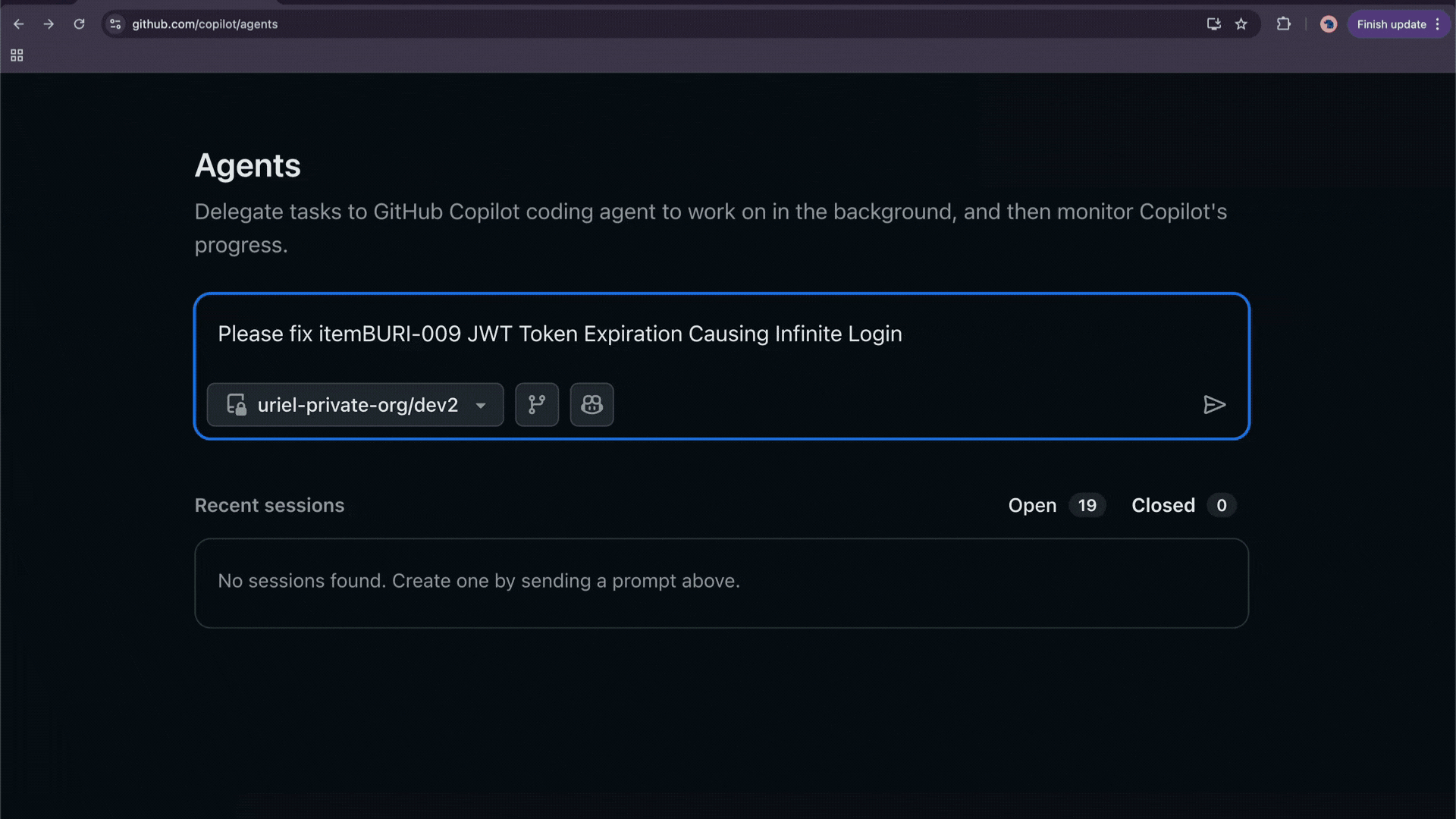
Task: Open the browser extensions puzzle icon
Action: coord(1283,24)
